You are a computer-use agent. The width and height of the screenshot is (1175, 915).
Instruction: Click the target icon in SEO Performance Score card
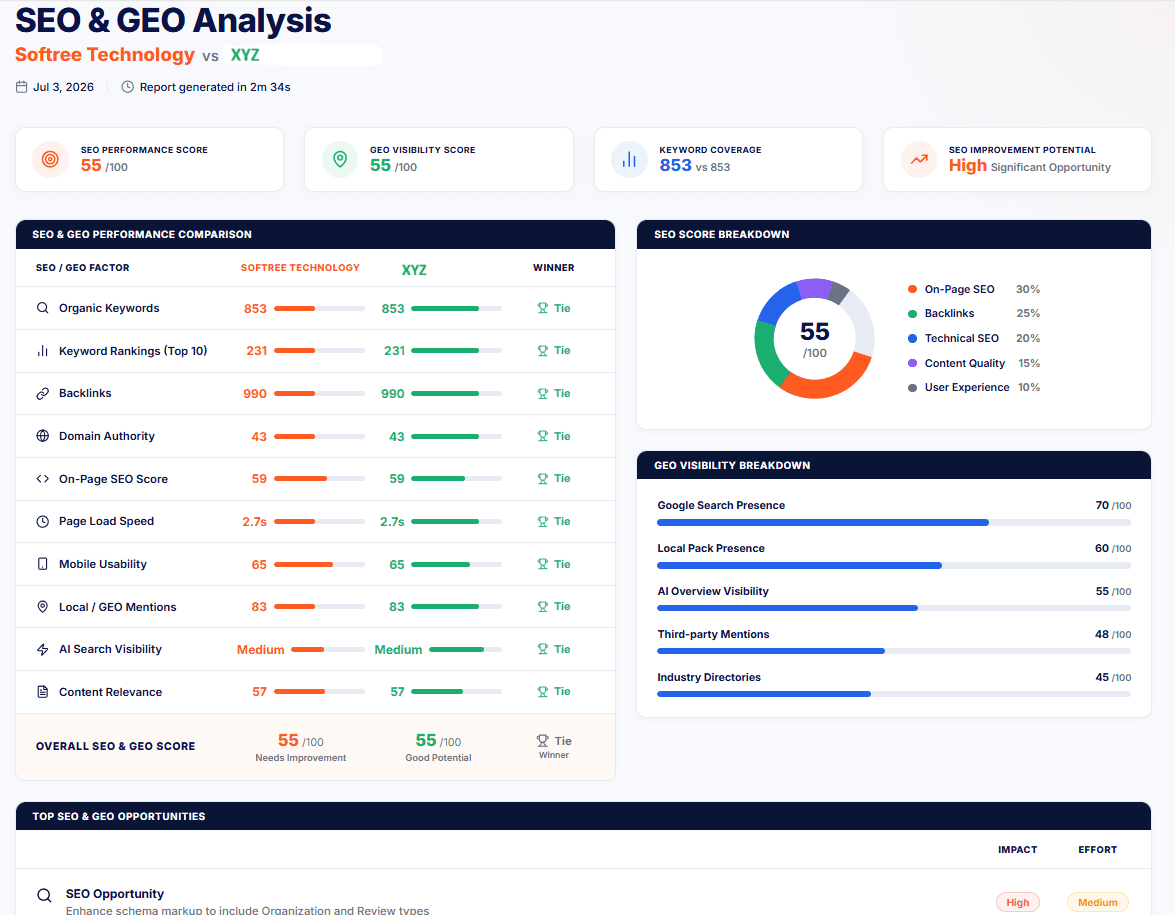(50, 159)
